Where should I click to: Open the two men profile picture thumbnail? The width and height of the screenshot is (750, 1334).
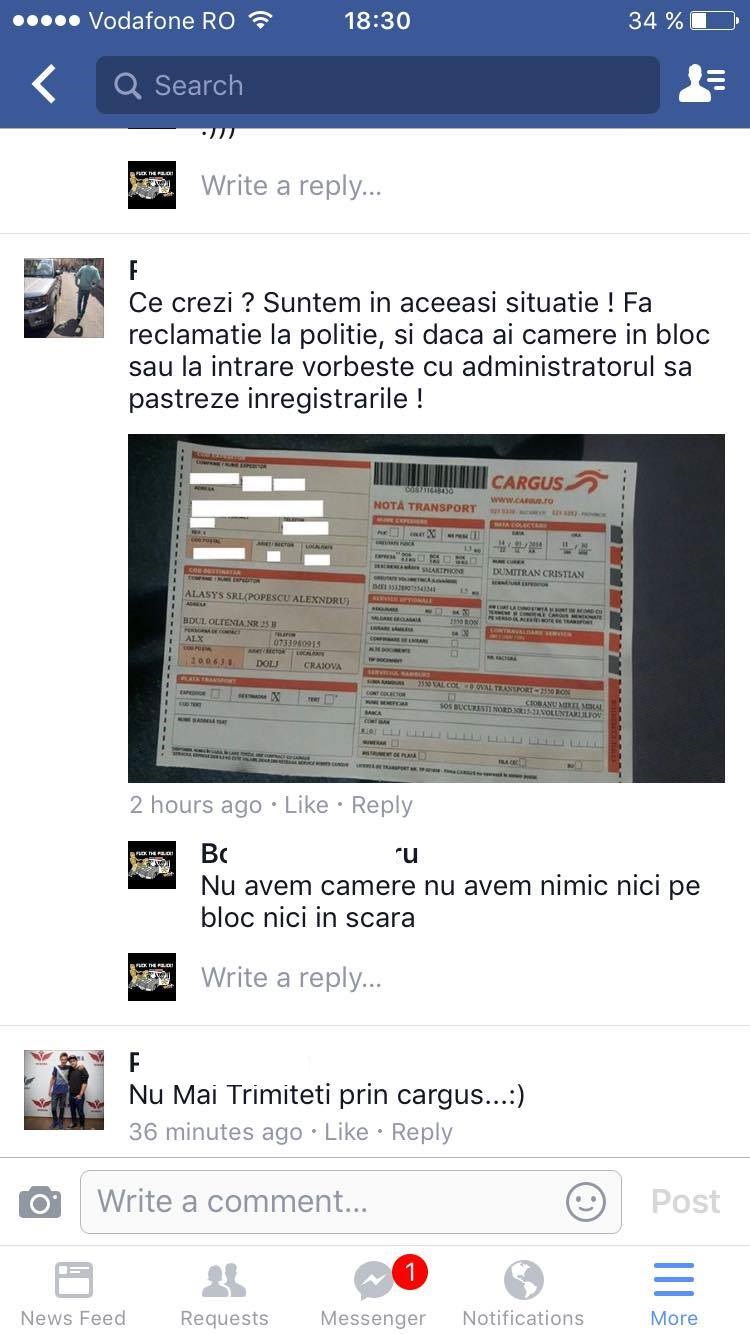pyautogui.click(x=64, y=1090)
